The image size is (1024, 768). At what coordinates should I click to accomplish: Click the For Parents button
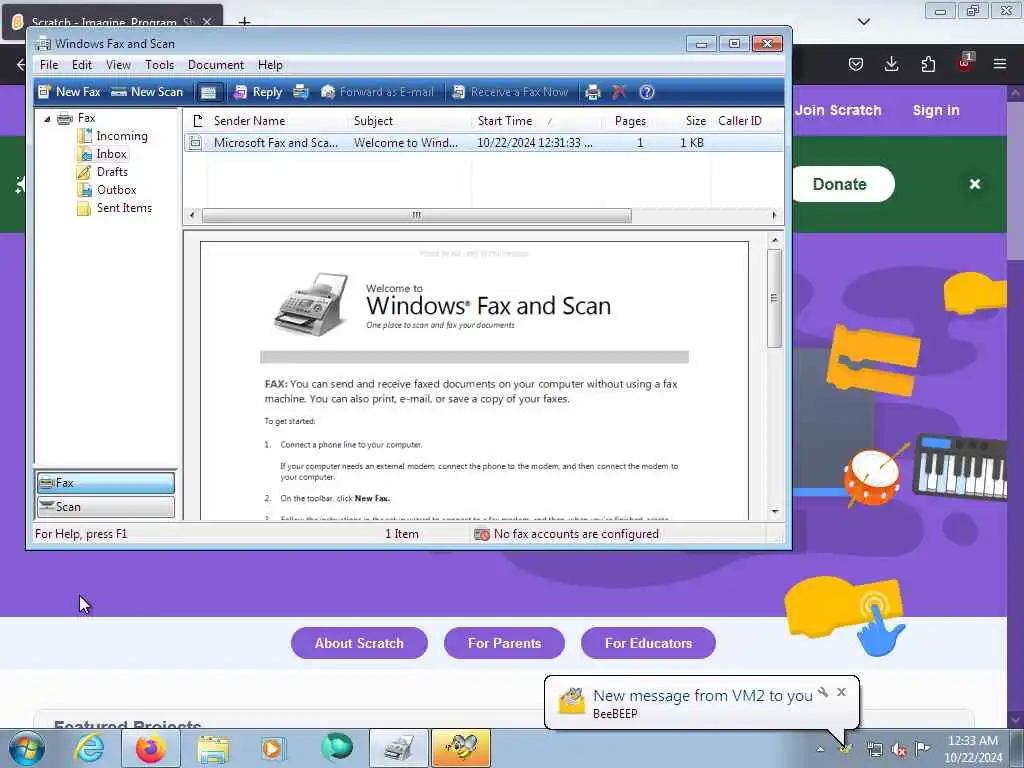click(504, 643)
